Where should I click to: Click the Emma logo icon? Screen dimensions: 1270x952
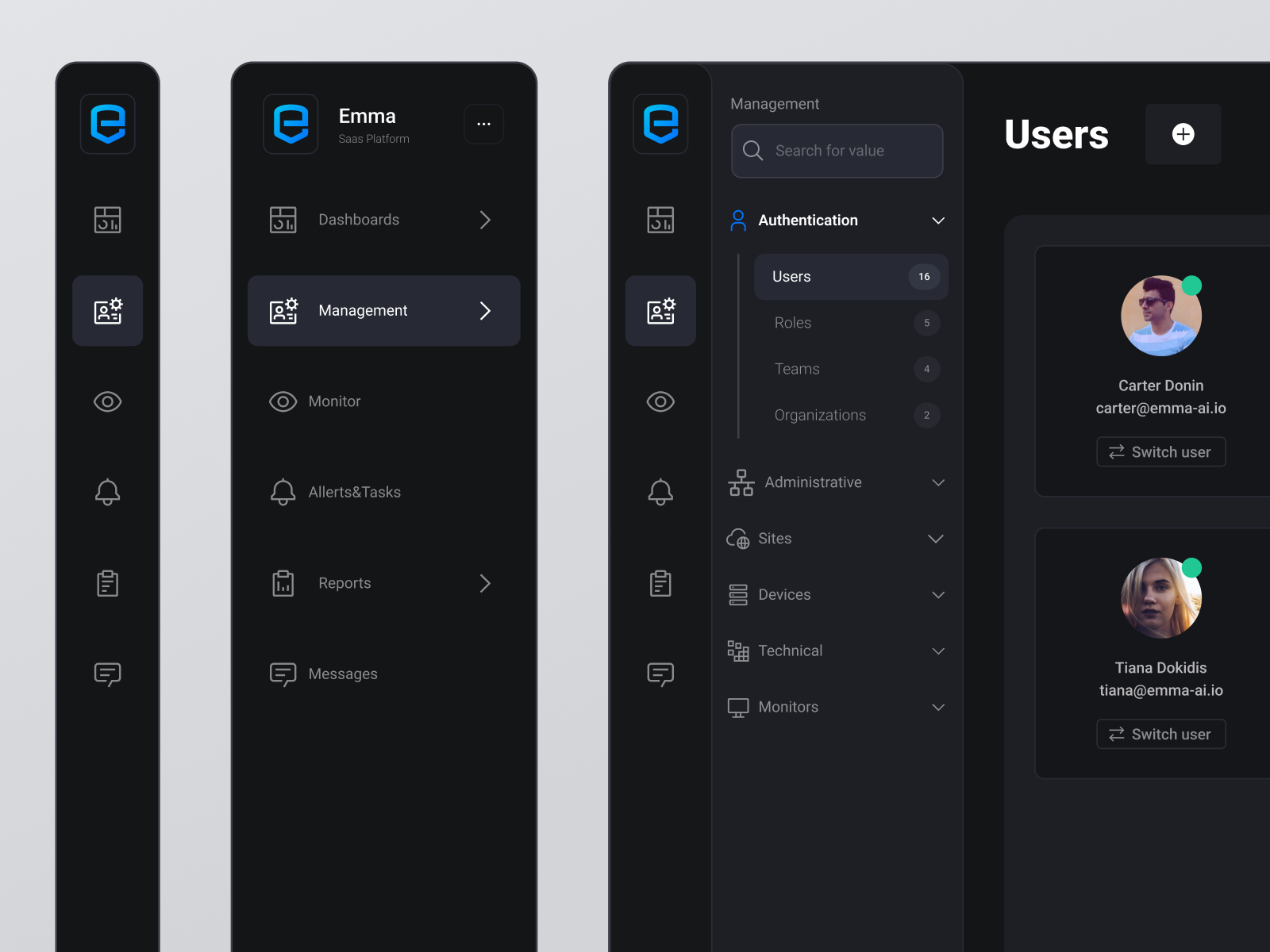click(107, 124)
